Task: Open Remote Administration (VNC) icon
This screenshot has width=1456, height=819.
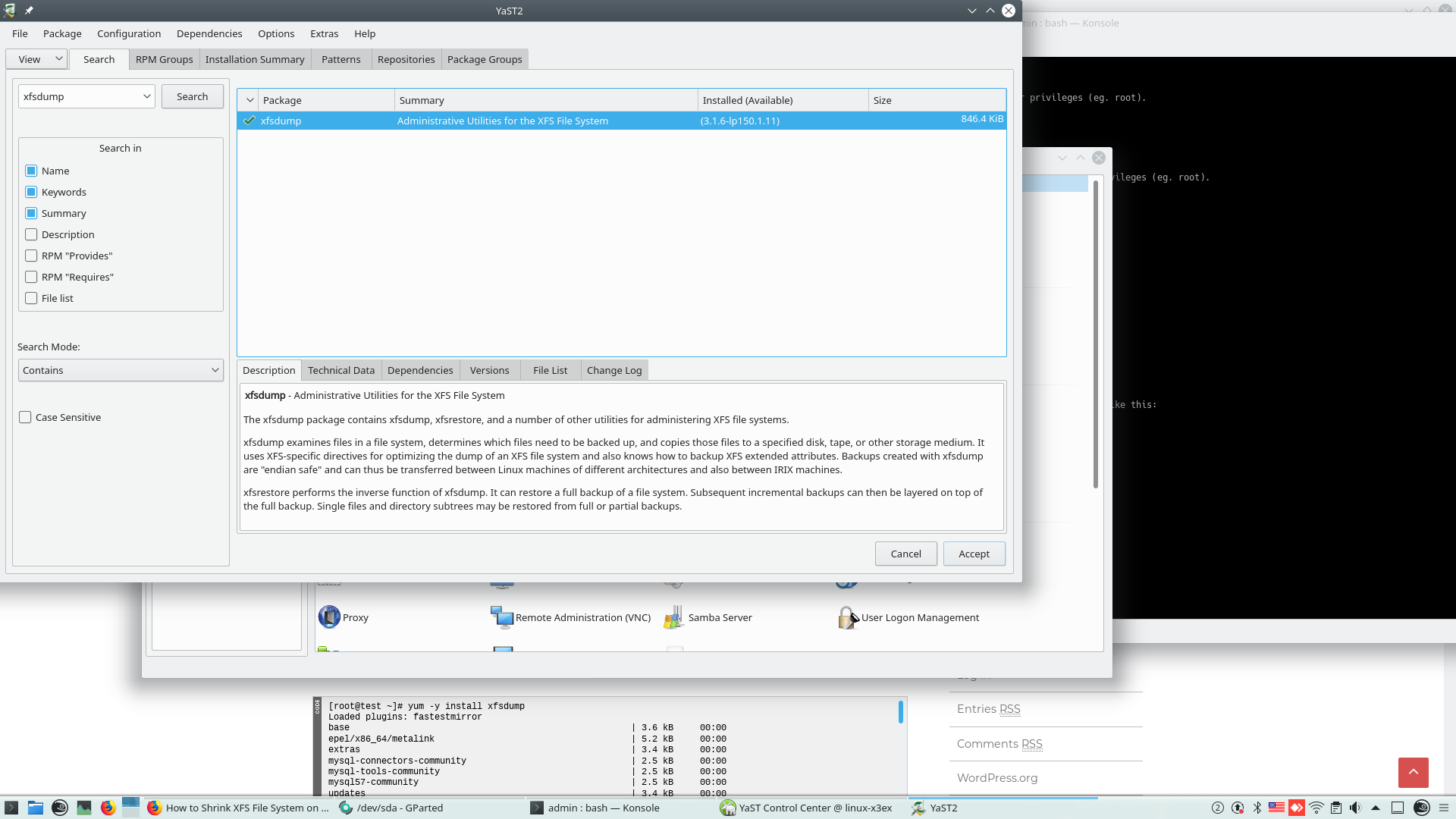Action: (501, 617)
